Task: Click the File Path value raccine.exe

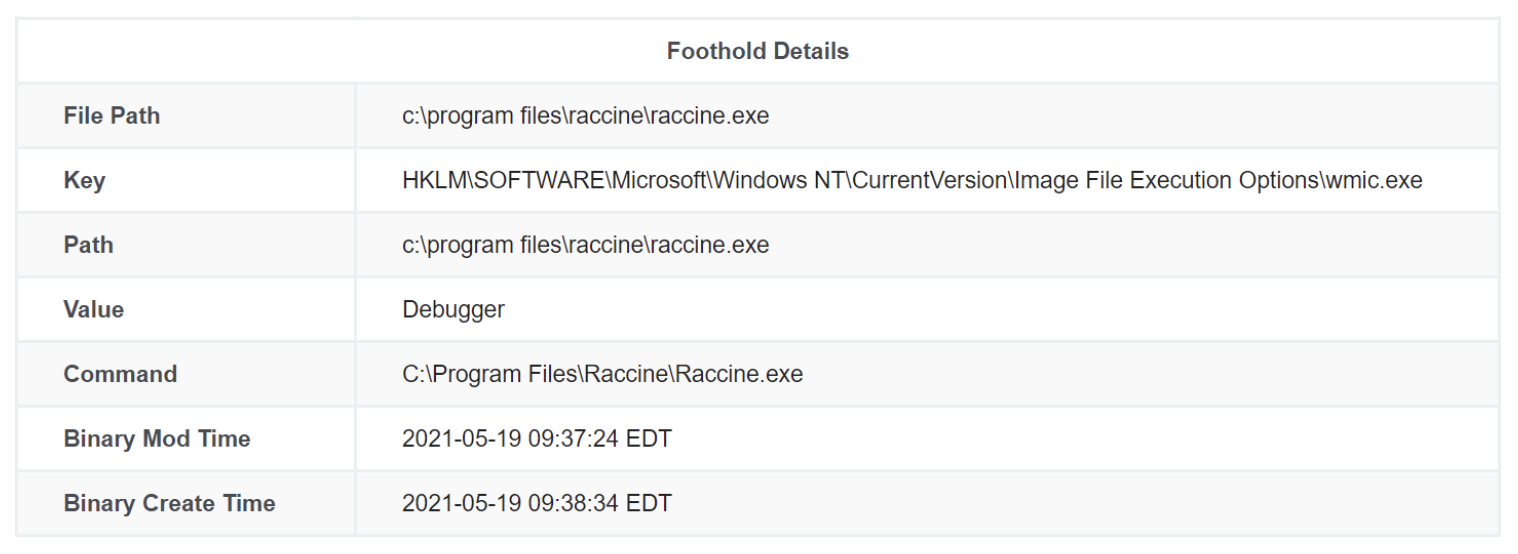Action: click(585, 116)
